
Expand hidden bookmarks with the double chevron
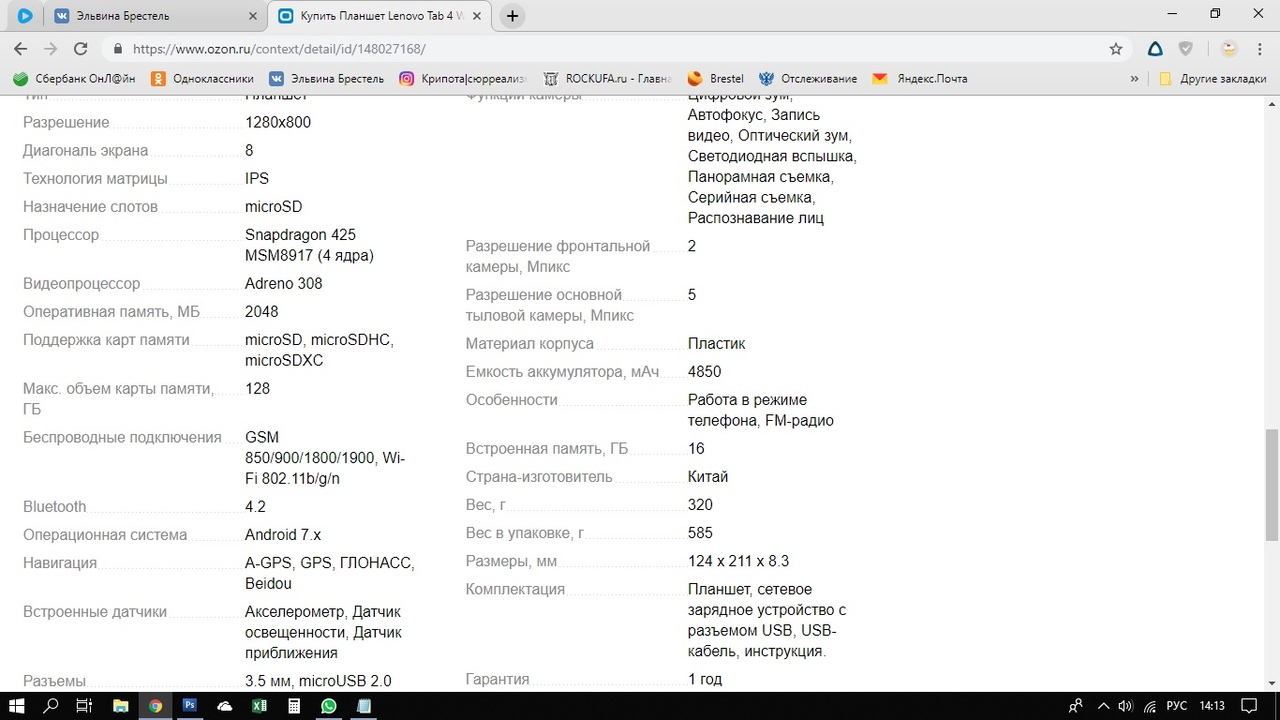(1134, 79)
